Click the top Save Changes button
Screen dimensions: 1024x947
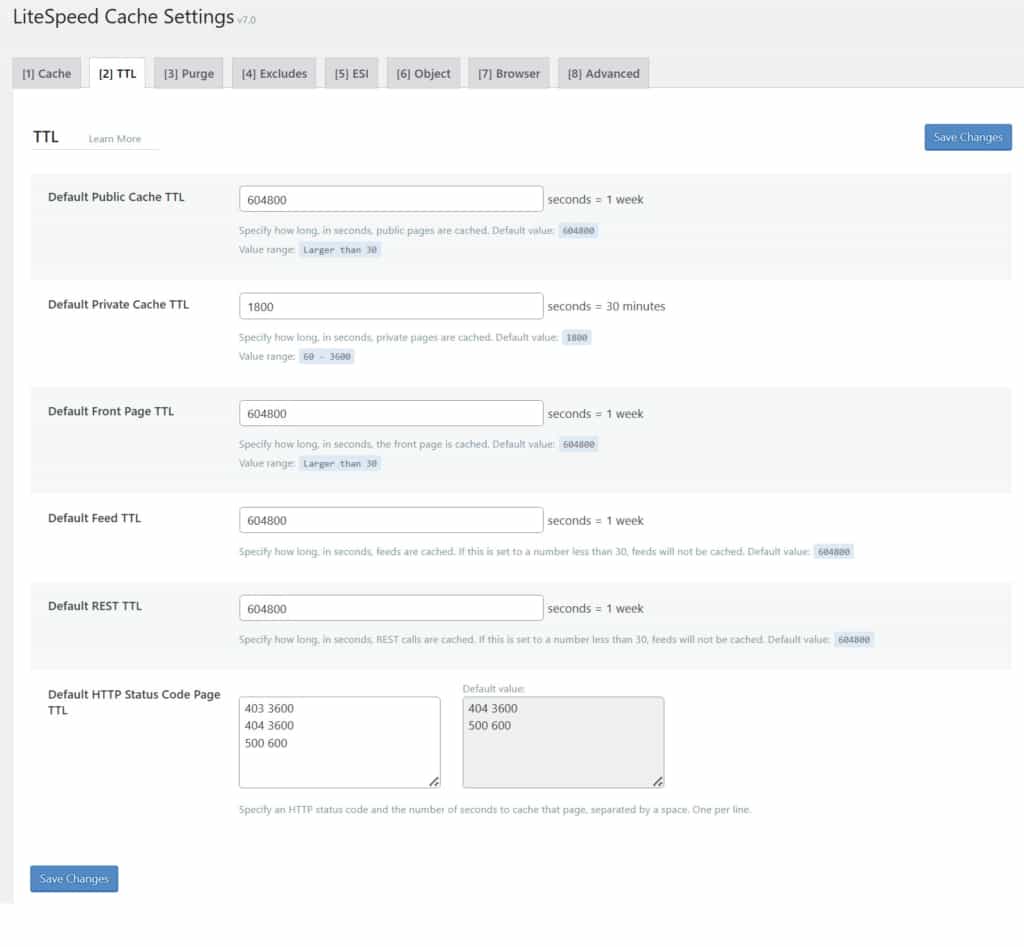967,137
